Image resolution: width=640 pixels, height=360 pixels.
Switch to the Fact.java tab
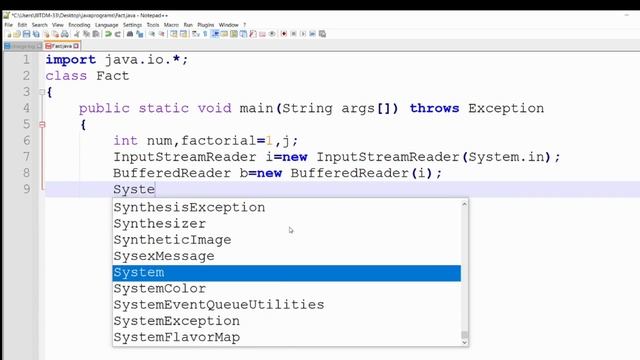pyautogui.click(x=62, y=46)
